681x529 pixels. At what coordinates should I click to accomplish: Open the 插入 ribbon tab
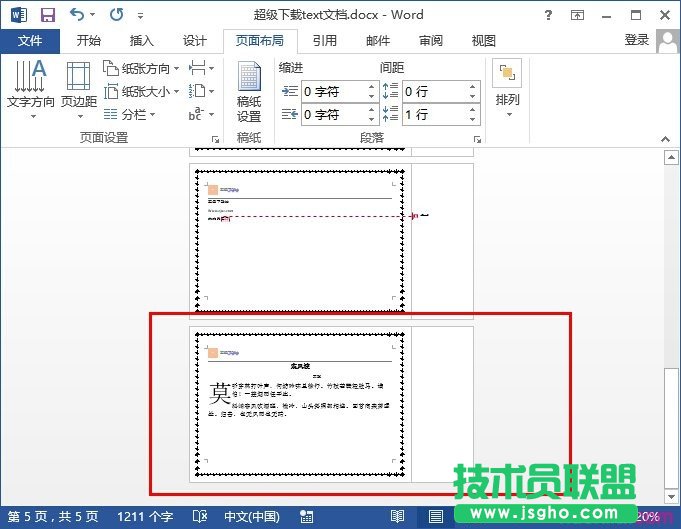[x=142, y=41]
